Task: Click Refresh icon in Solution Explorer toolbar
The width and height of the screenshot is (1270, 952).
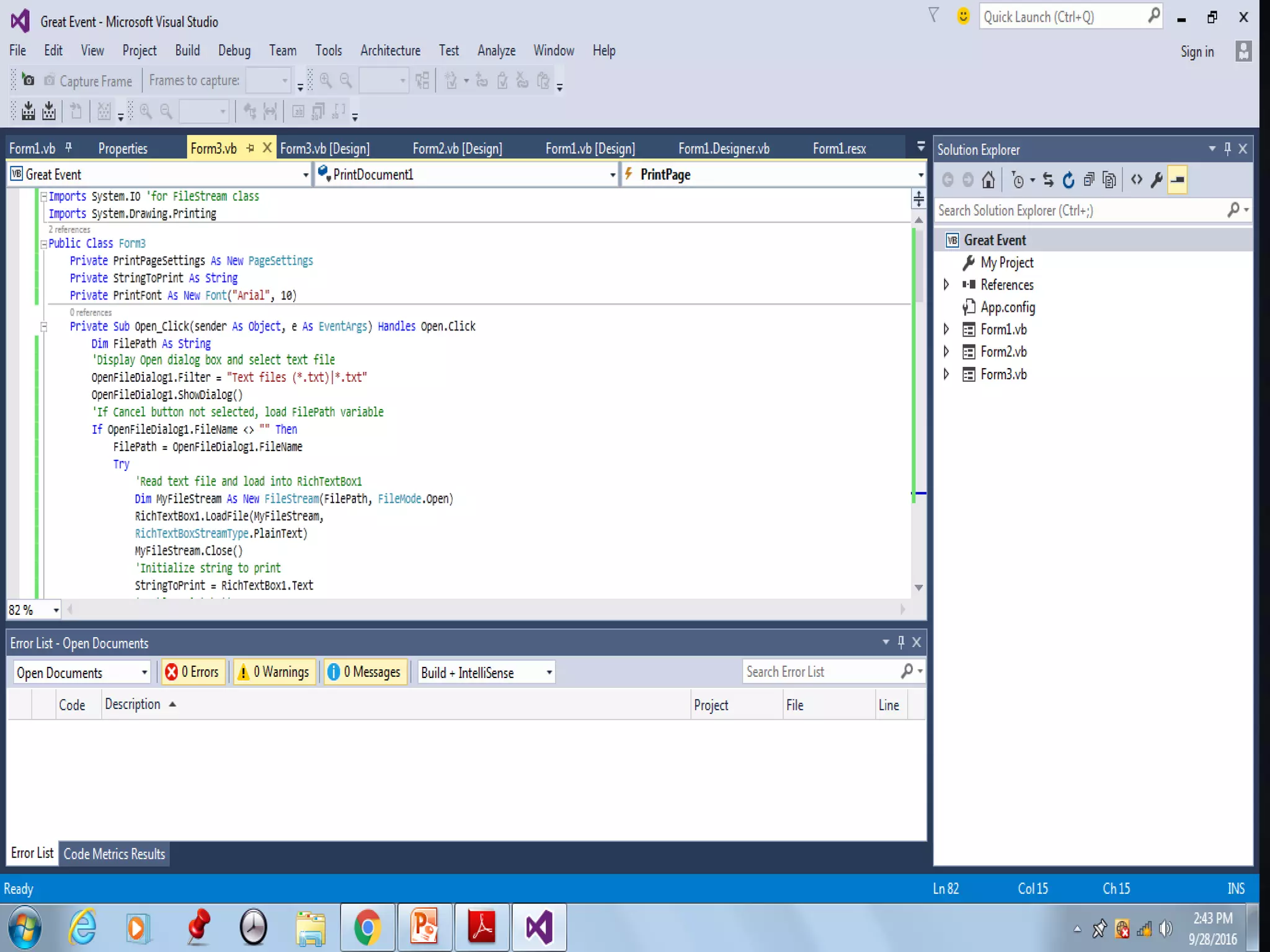Action: click(x=1068, y=180)
